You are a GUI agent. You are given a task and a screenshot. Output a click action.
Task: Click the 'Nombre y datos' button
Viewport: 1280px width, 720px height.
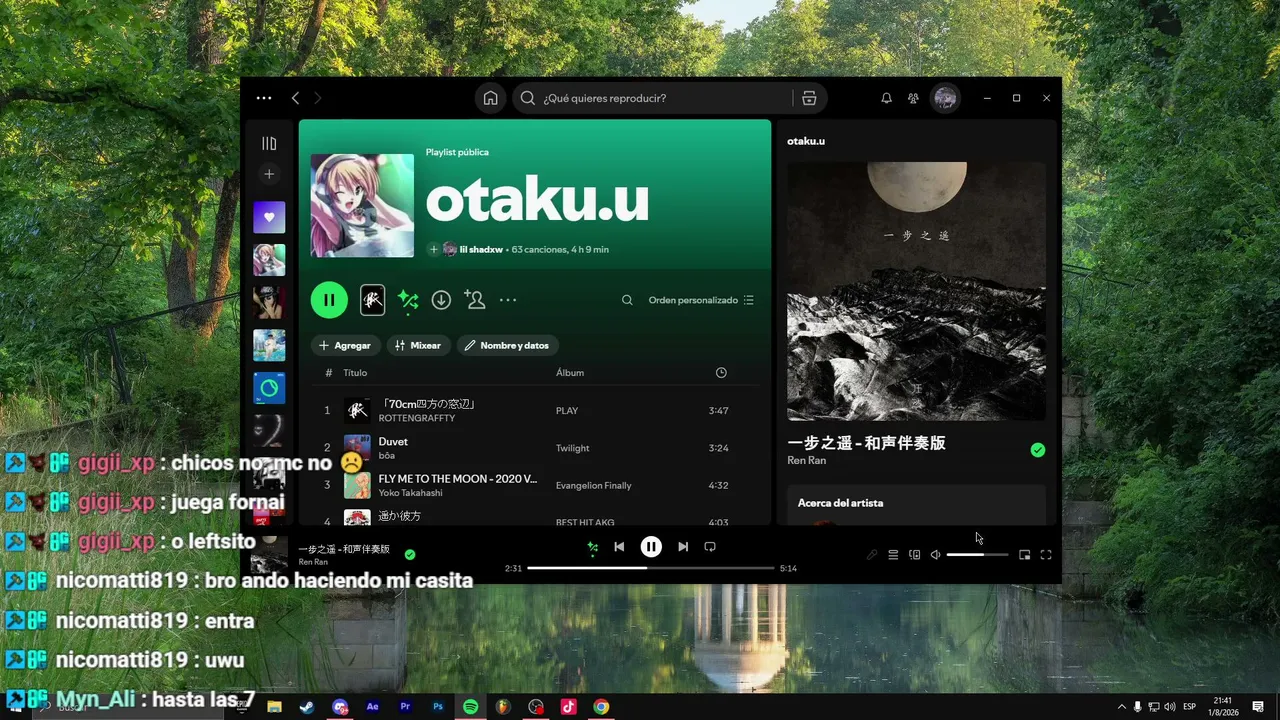(507, 345)
